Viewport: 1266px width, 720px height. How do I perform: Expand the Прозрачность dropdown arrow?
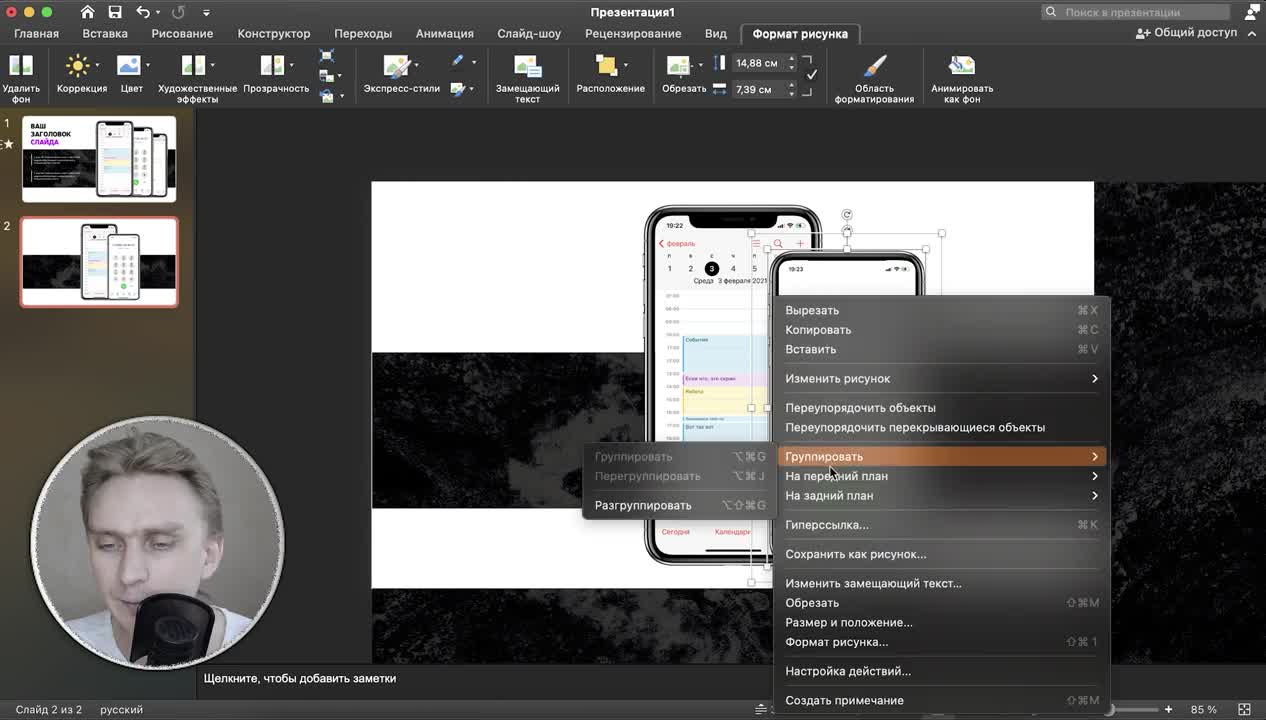pos(291,66)
